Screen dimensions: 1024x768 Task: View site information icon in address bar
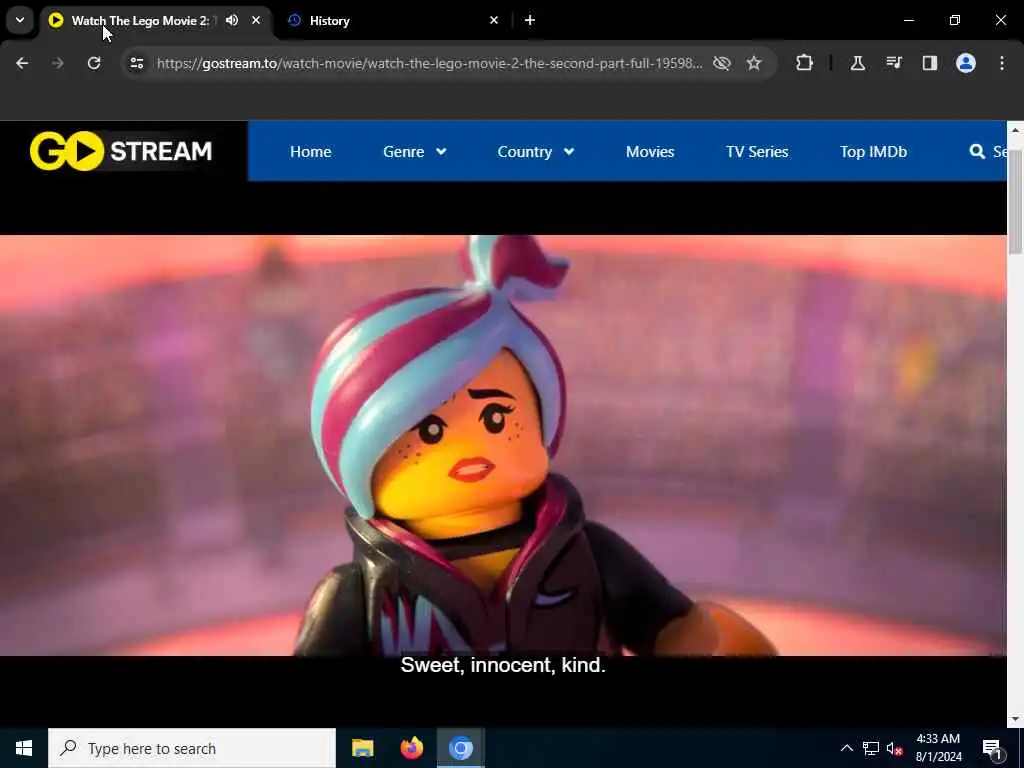136,63
